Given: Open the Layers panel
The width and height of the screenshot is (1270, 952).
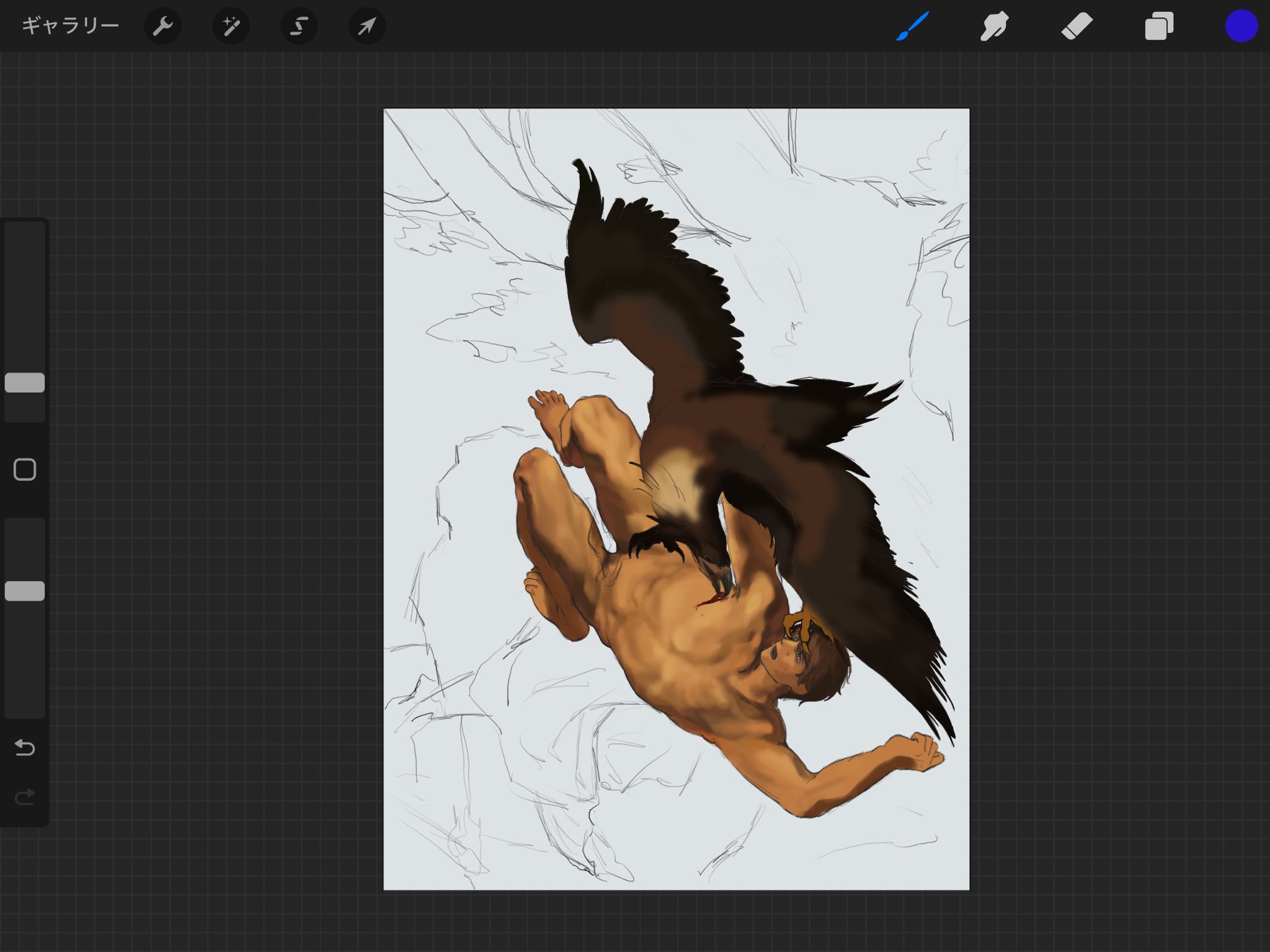Looking at the screenshot, I should pyautogui.click(x=1158, y=26).
